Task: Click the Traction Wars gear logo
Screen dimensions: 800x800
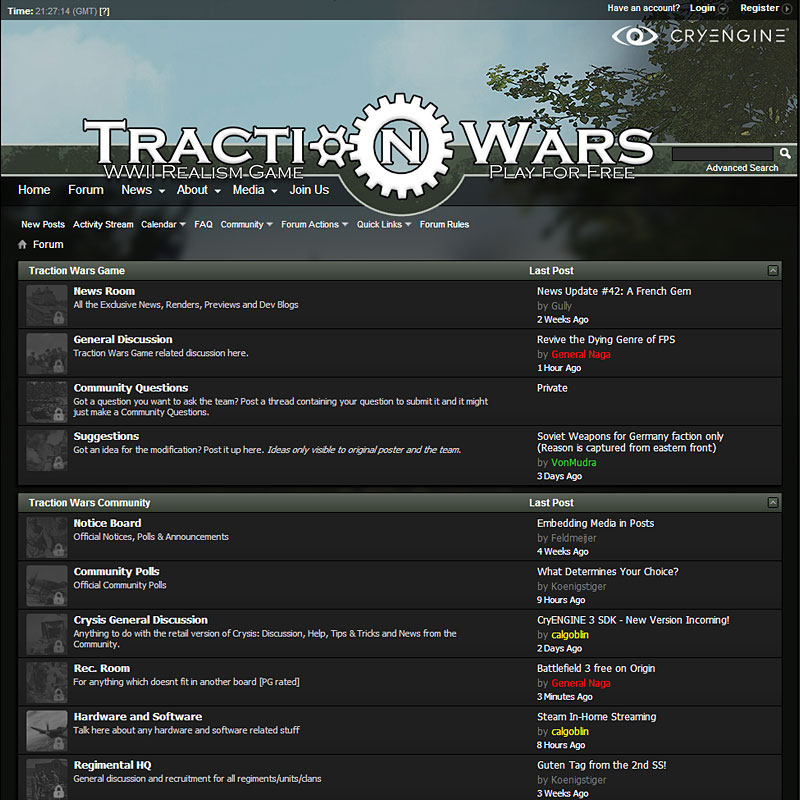Action: [x=401, y=146]
